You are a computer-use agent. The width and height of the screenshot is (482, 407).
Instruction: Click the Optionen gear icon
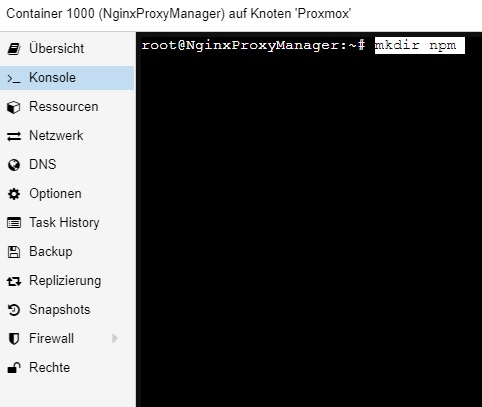[14, 194]
